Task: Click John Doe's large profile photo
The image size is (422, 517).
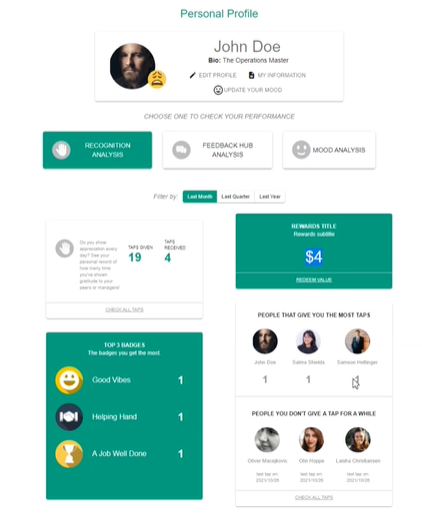Action: pos(132,66)
